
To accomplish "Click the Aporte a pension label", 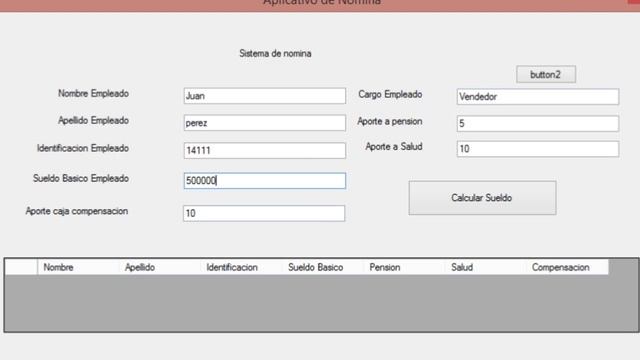I will point(390,121).
